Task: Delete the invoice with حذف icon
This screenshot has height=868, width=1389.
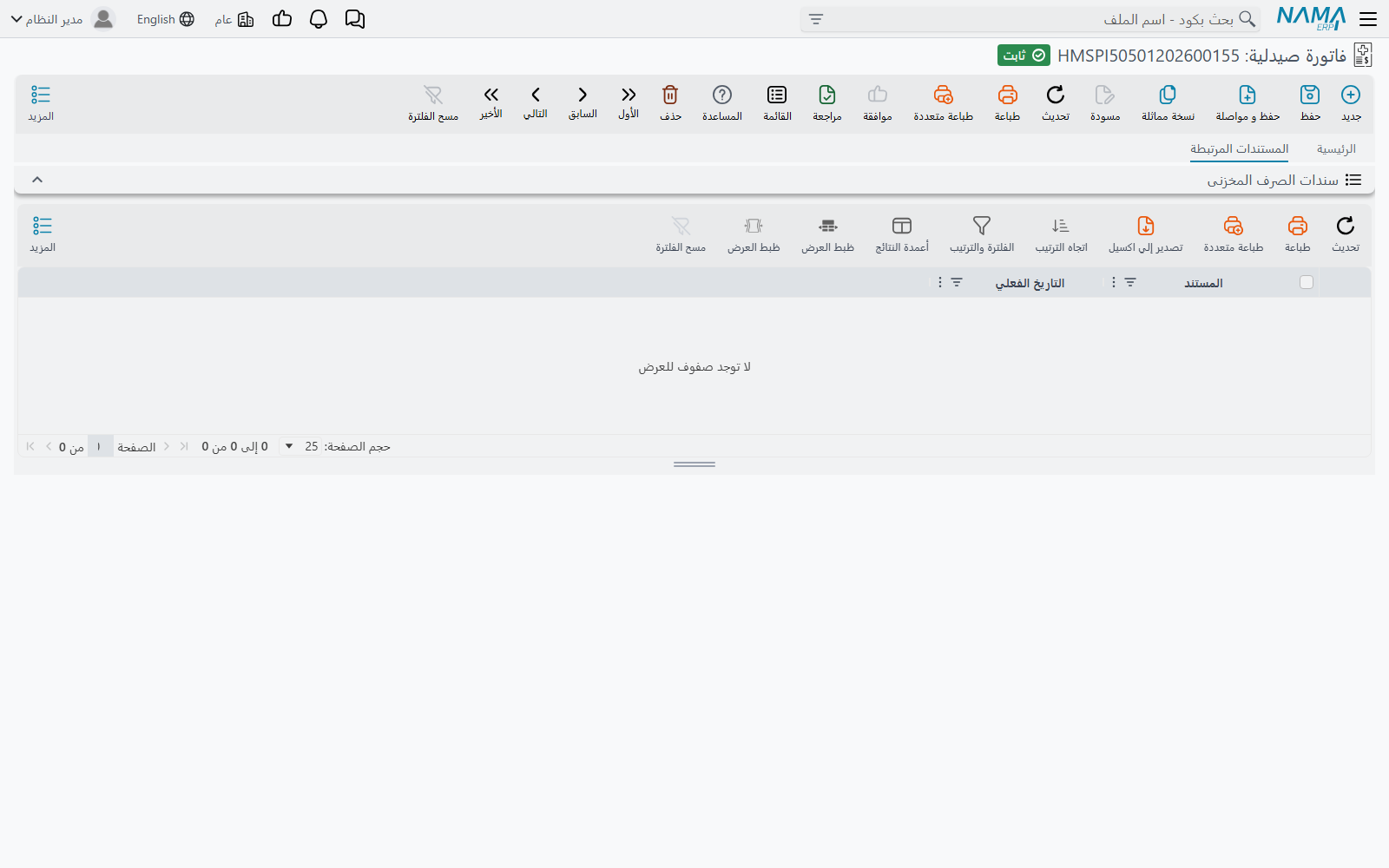Action: point(670,95)
